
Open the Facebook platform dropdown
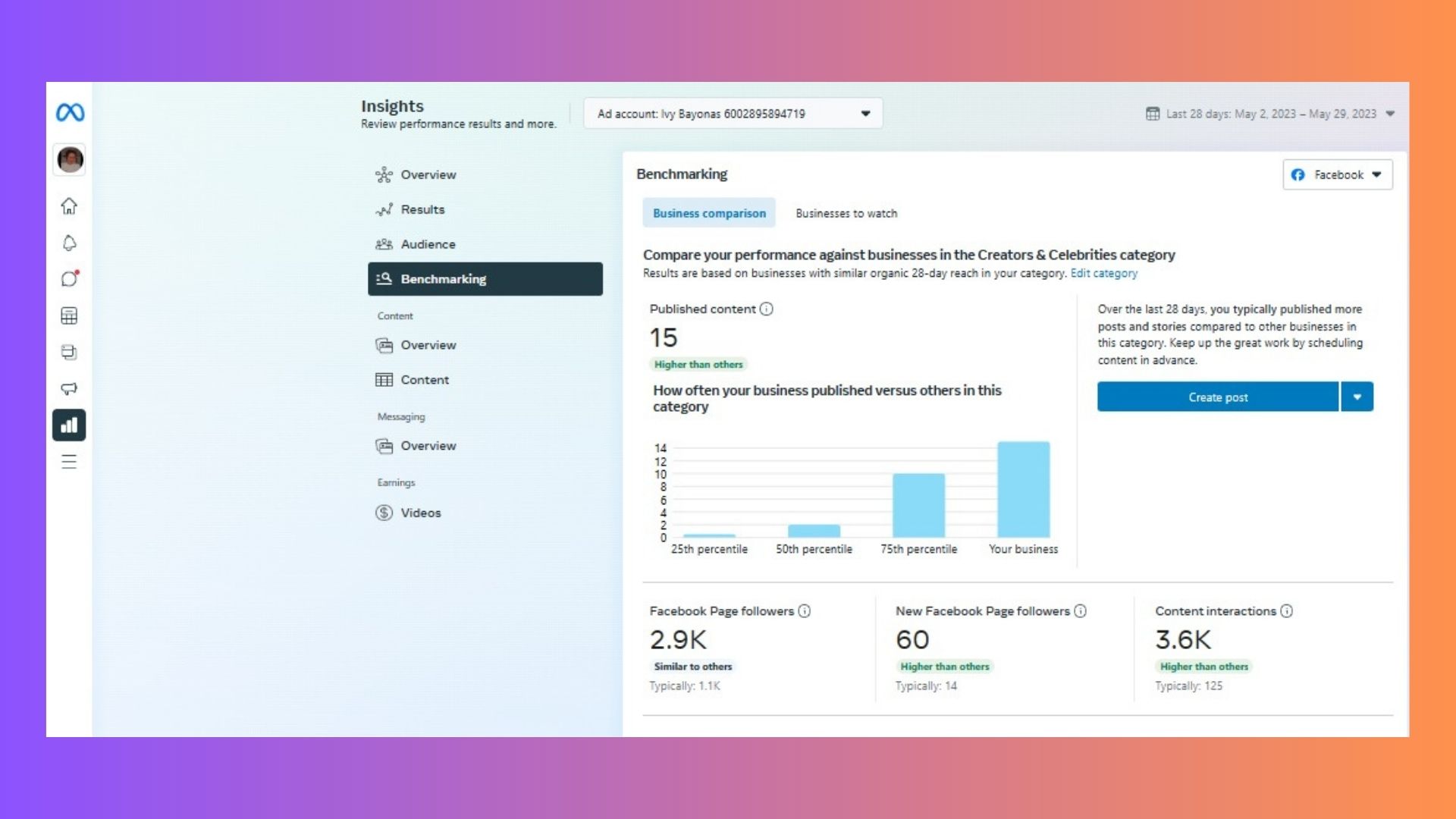[x=1337, y=175]
